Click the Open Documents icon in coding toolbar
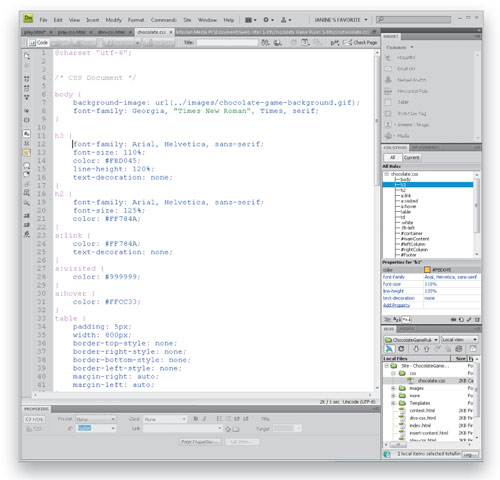500x480 pixels. click(x=27, y=56)
